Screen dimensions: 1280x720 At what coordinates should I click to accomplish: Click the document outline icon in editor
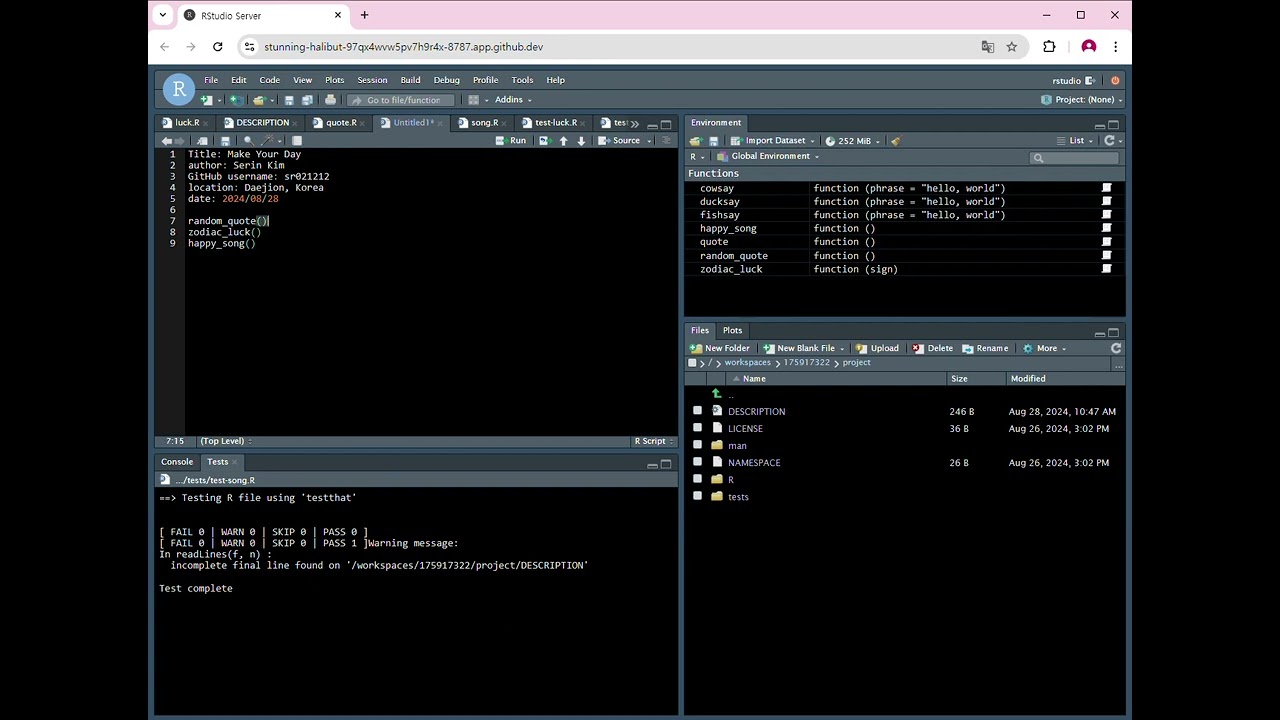point(666,141)
